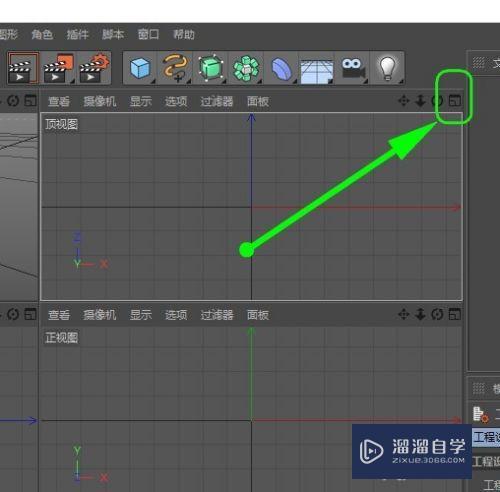Click move-camera icon of front view
Screen dimensions: 500x492
click(x=404, y=314)
